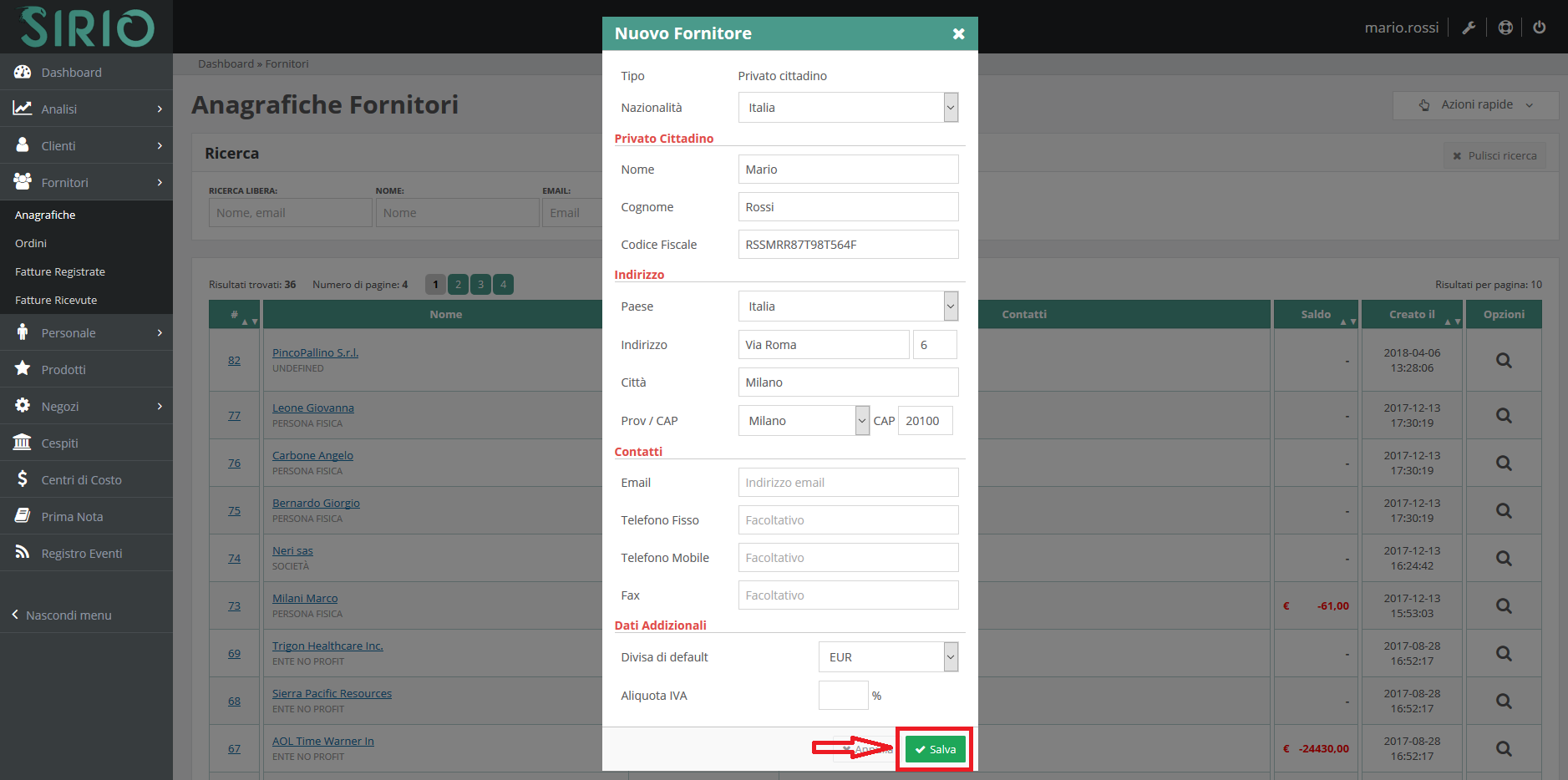Open the Paese country dropdown
1568x780 pixels.
847,306
